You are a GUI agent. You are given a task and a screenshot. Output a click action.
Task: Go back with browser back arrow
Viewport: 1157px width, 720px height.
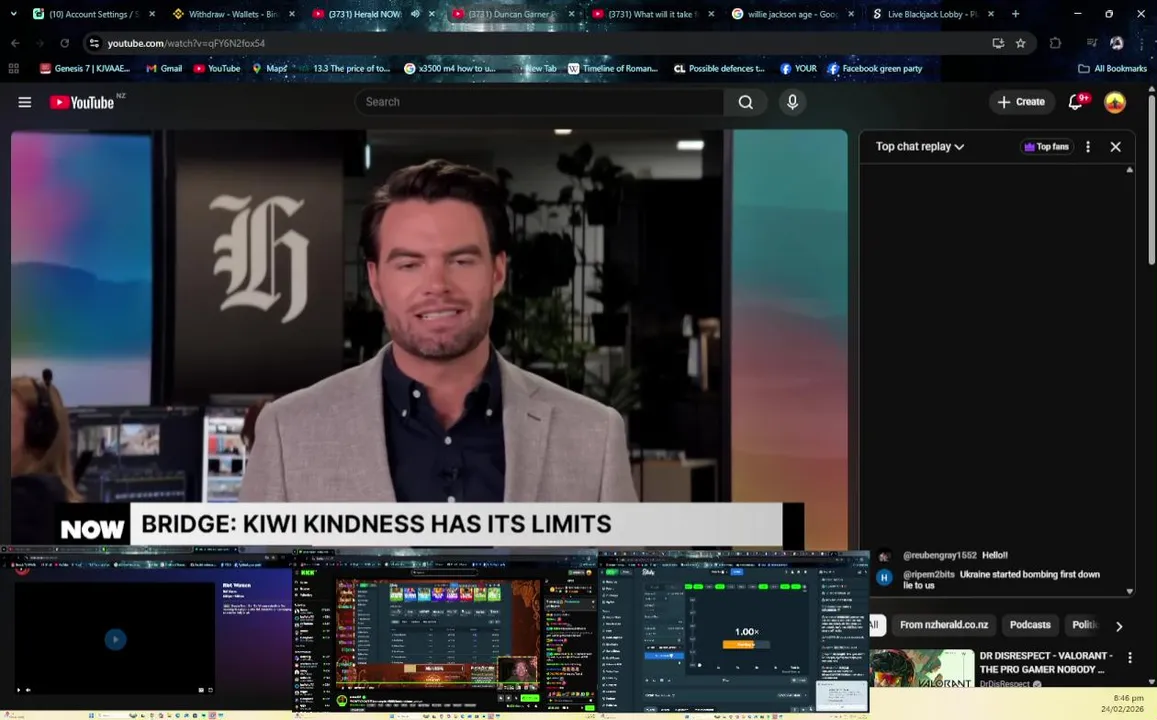click(x=15, y=44)
